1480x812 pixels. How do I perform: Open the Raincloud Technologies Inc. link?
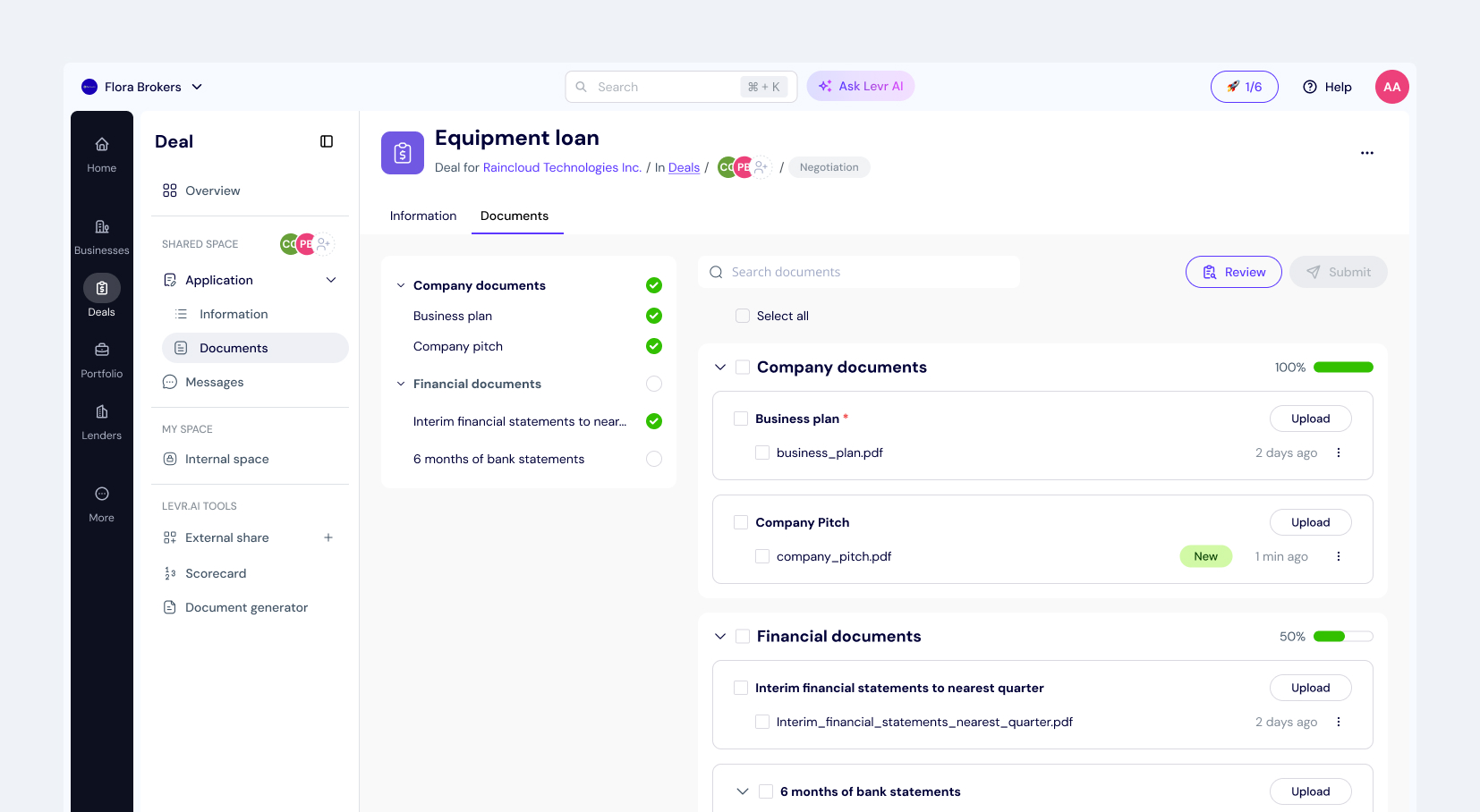(562, 167)
